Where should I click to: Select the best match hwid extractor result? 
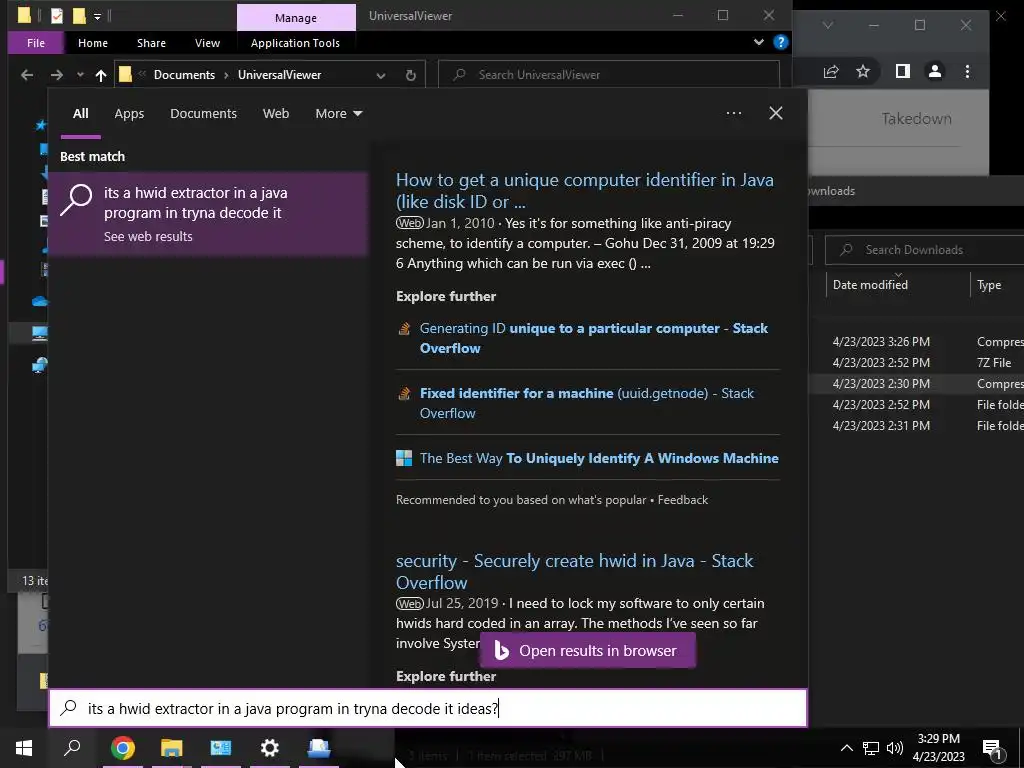208,213
